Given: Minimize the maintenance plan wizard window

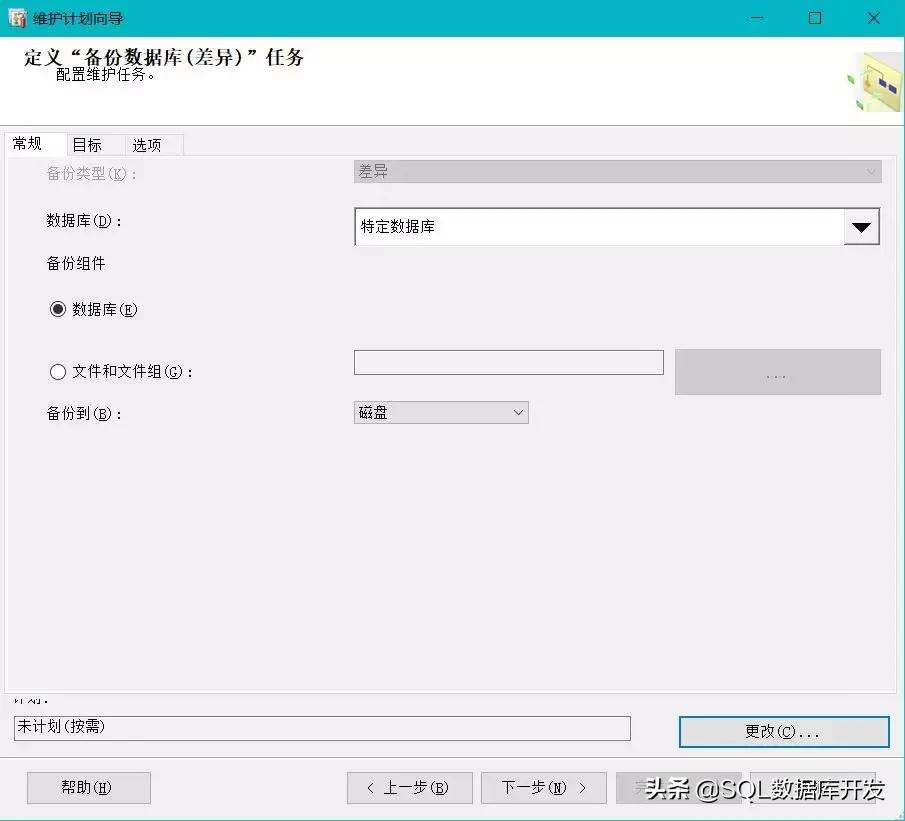Looking at the screenshot, I should [x=757, y=18].
